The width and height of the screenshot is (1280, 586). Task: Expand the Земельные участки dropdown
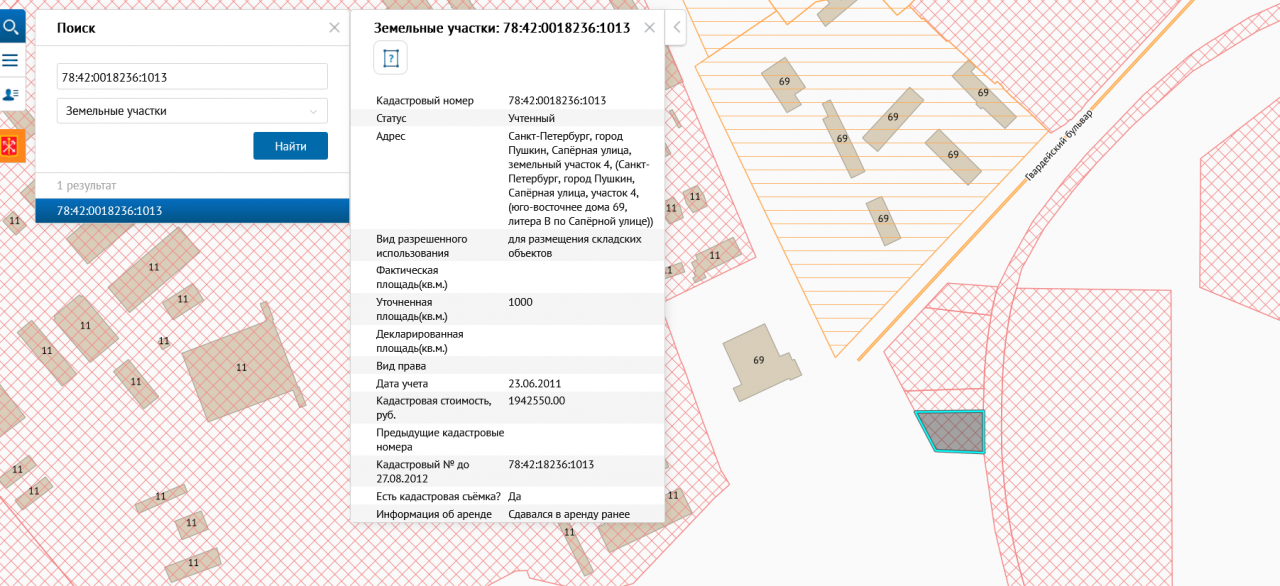tap(192, 111)
